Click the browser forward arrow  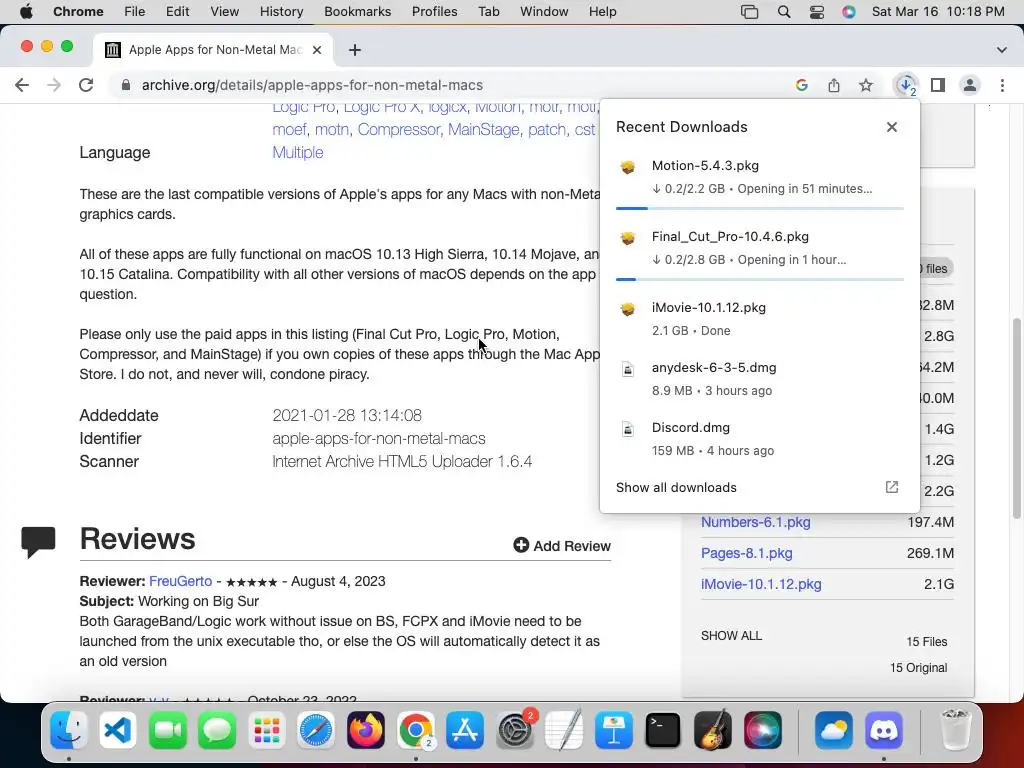(54, 85)
